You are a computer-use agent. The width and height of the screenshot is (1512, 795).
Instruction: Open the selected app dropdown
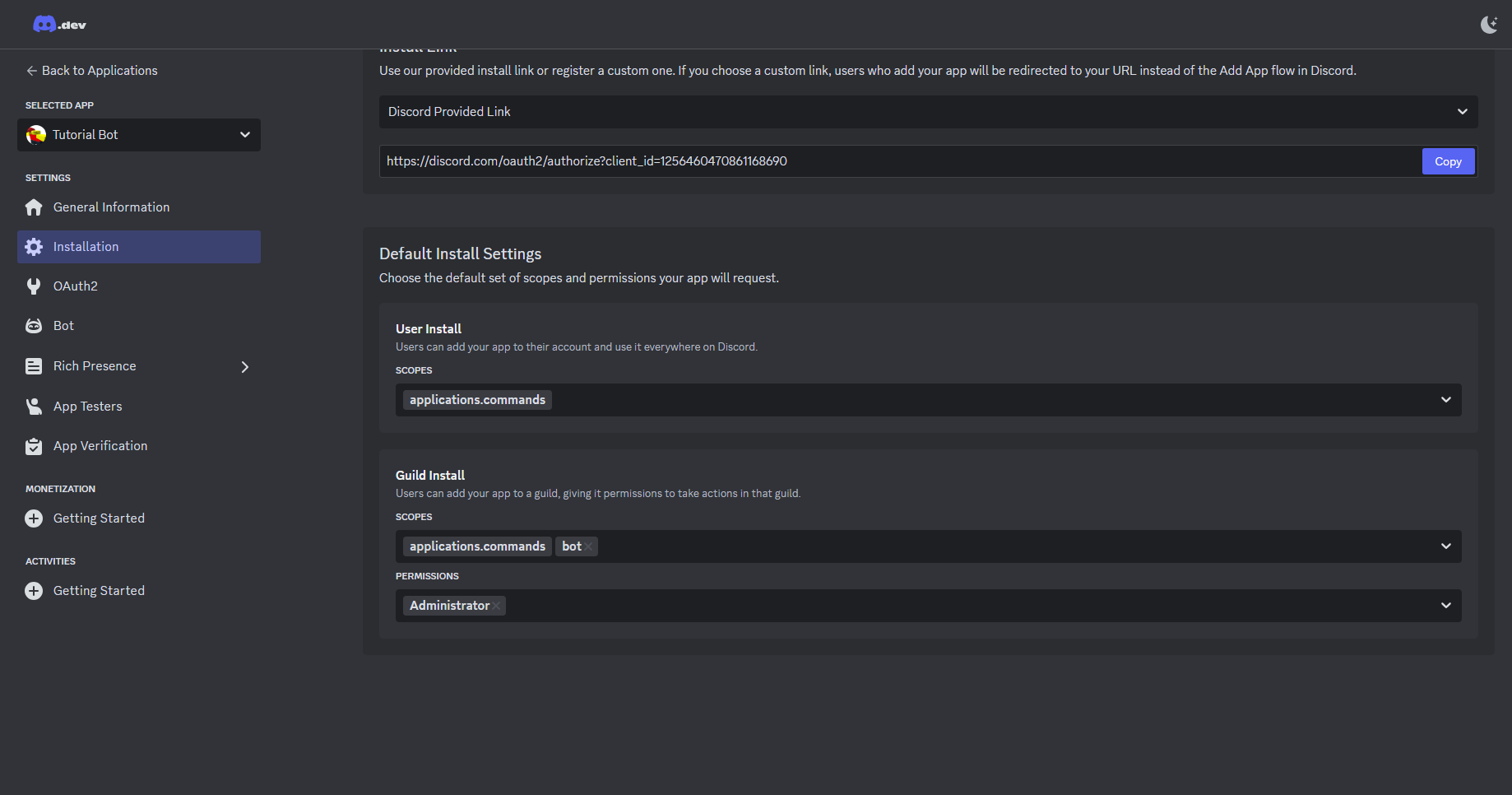coord(244,135)
